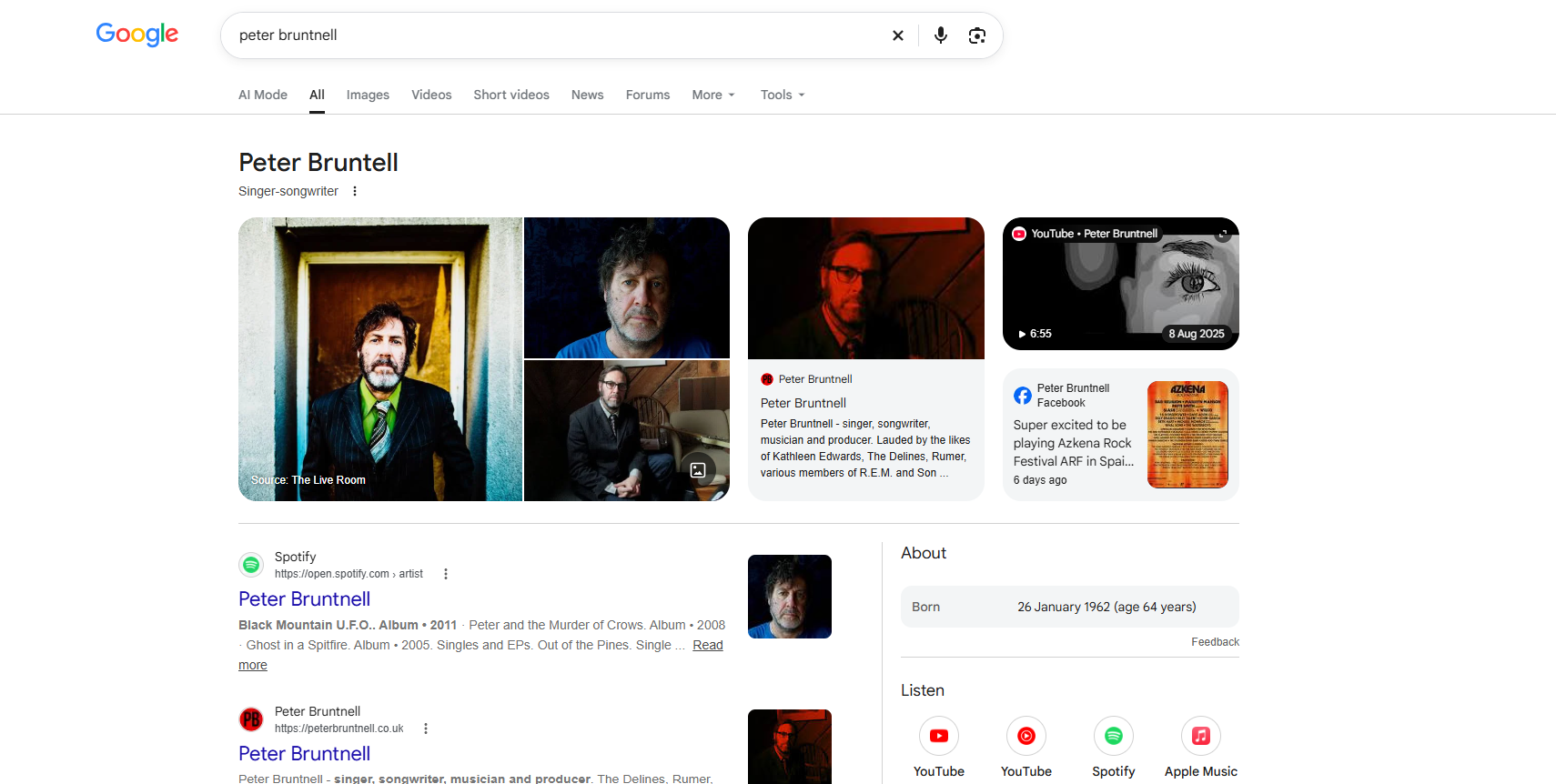Open the red-lit portrait on the website card
This screenshot has width=1556, height=784.
866,288
